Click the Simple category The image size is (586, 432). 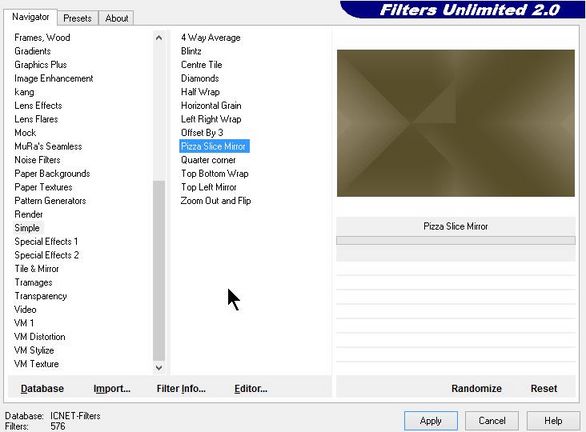(27, 228)
